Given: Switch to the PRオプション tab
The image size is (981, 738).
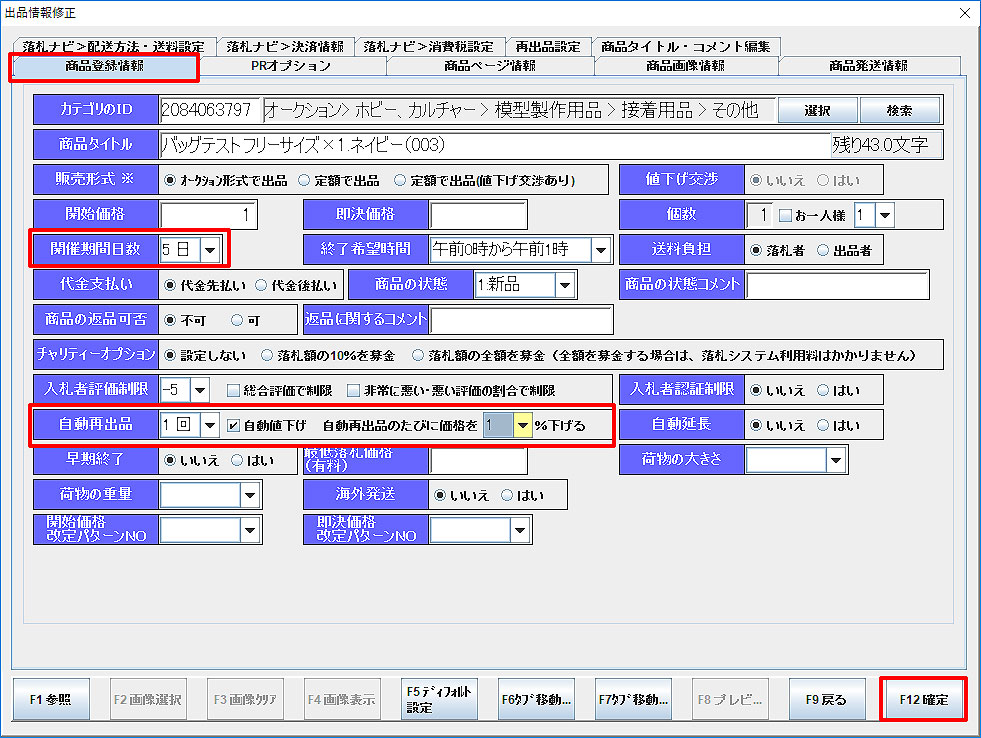Looking at the screenshot, I should point(291,66).
